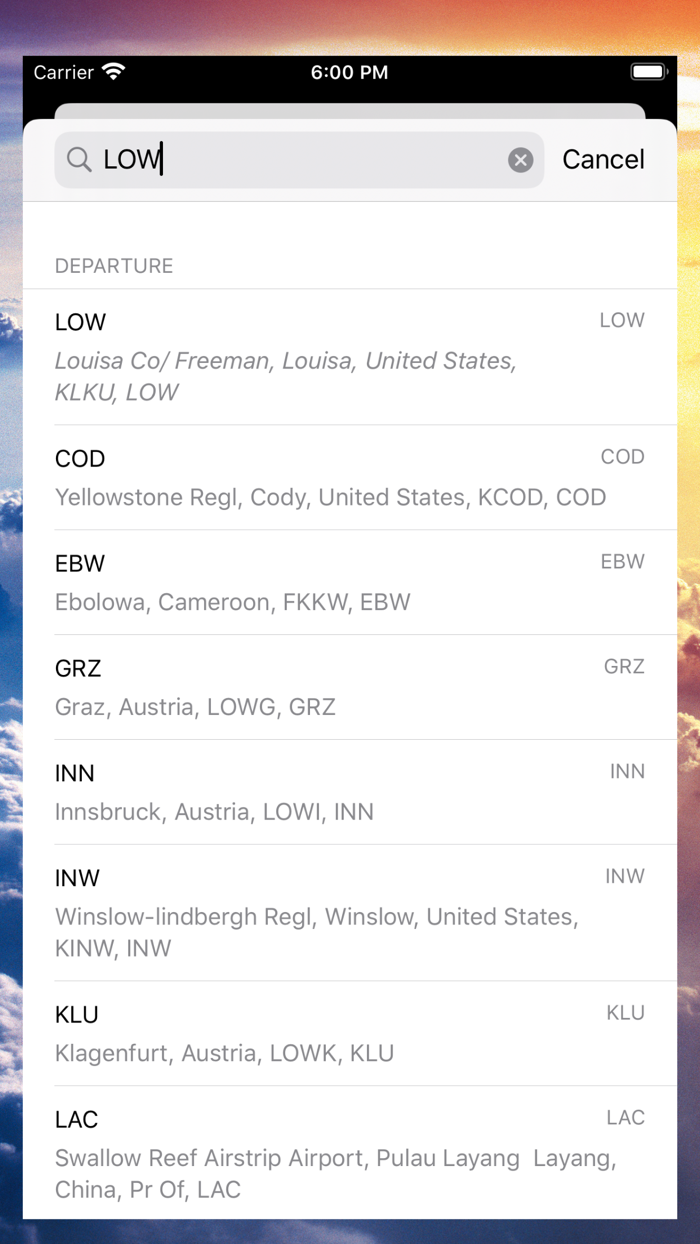This screenshot has height=1244, width=700.
Task: Tap the battery icon in the status bar
Action: pyautogui.click(x=648, y=71)
